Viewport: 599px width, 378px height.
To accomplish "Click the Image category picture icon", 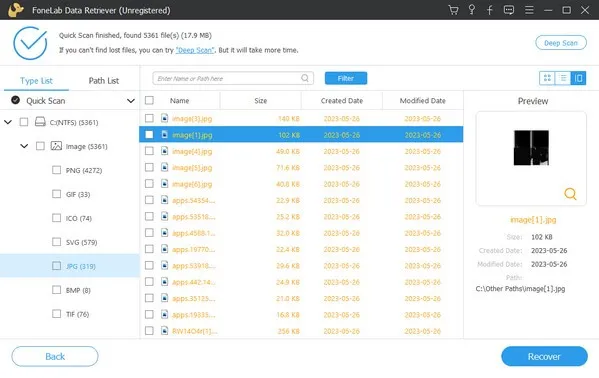I will coord(56,146).
